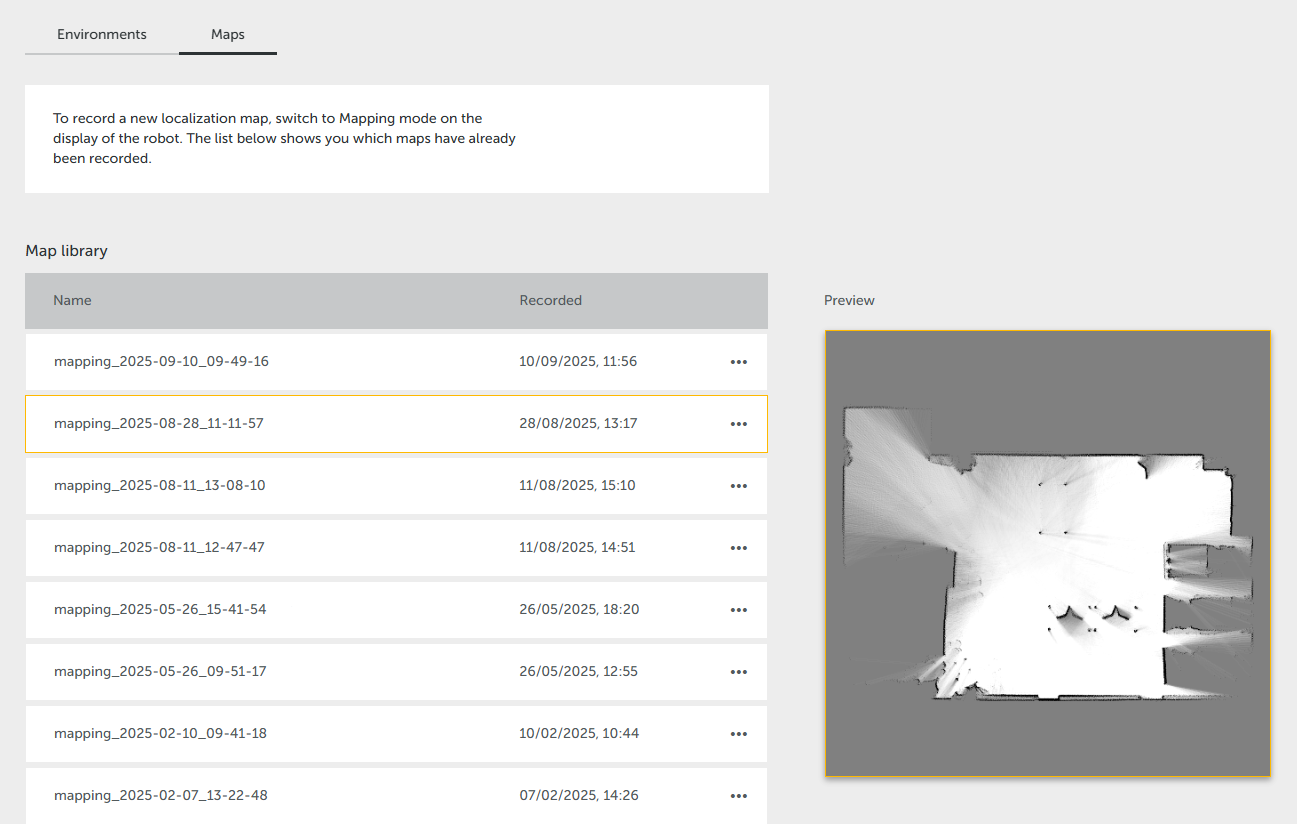
Task: Select map mapping_2025-08-28_11-11-57
Action: (x=396, y=424)
